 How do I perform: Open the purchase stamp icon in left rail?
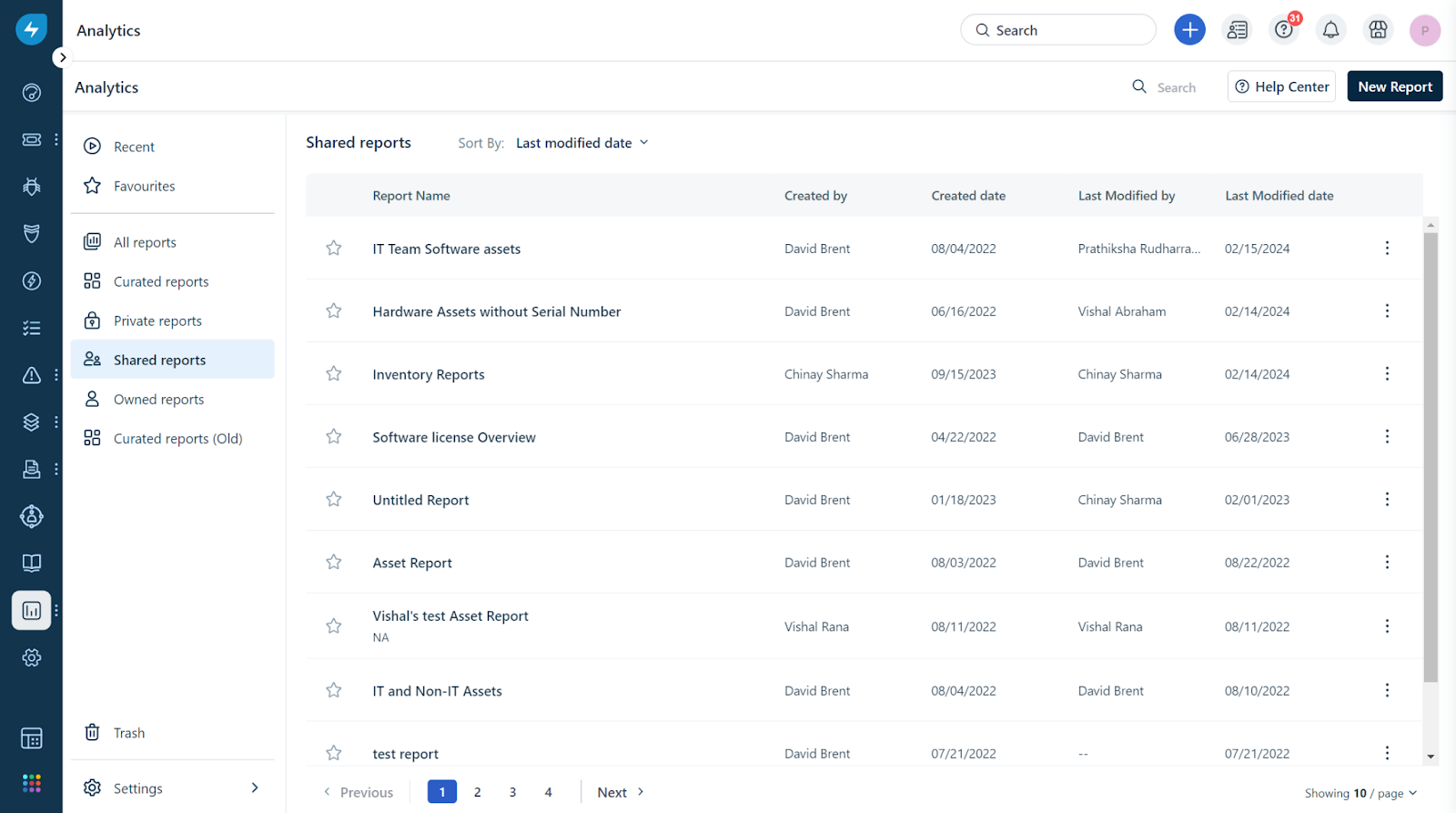coord(32,469)
